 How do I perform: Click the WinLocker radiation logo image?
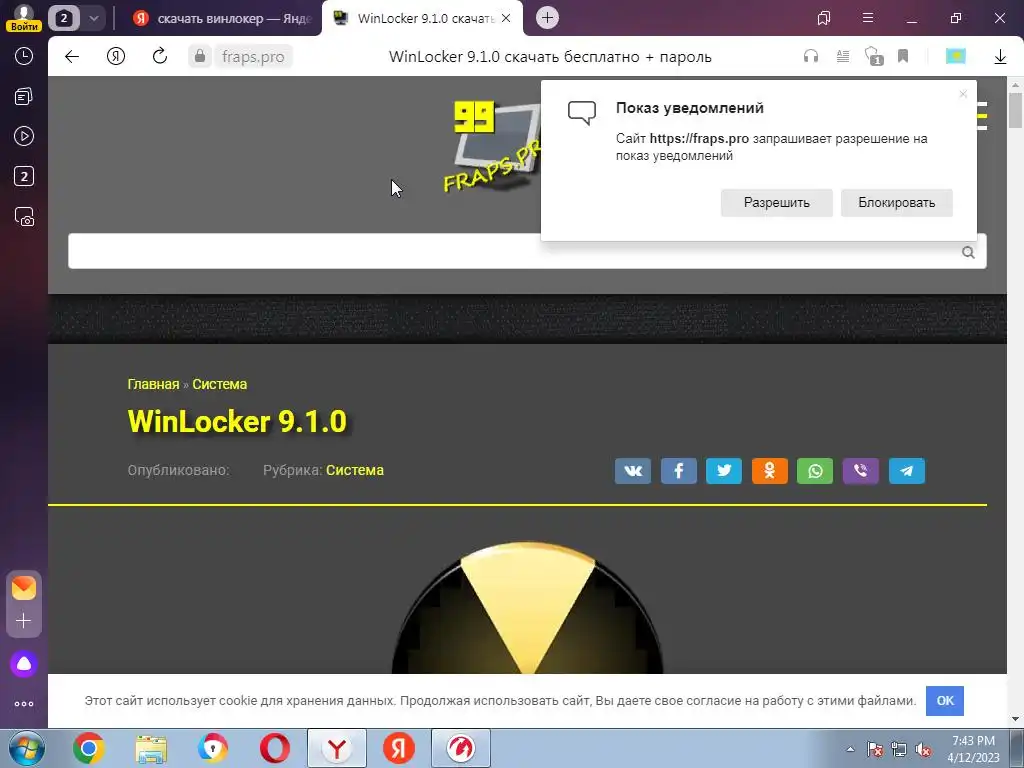tap(528, 609)
